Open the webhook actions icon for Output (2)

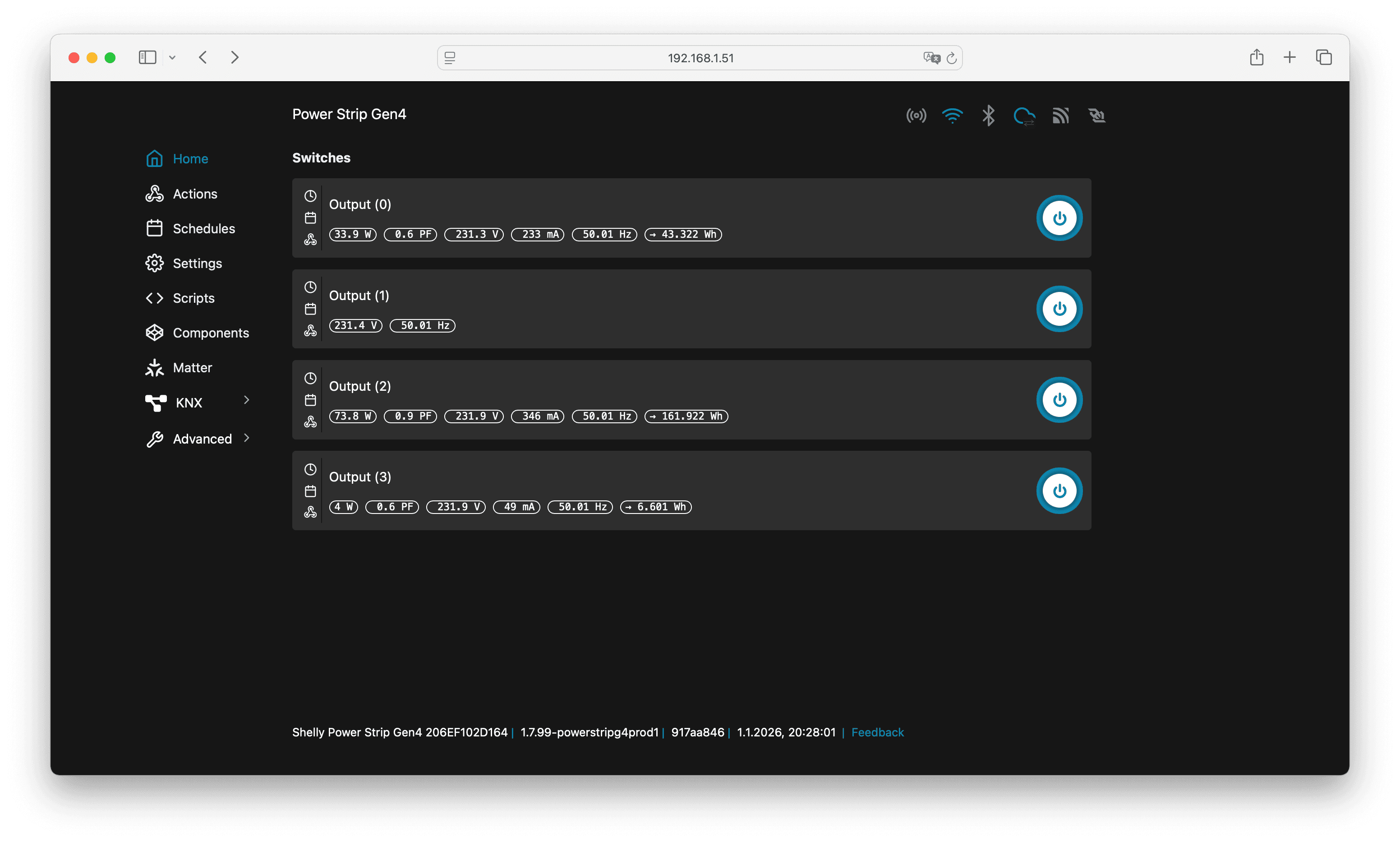310,421
